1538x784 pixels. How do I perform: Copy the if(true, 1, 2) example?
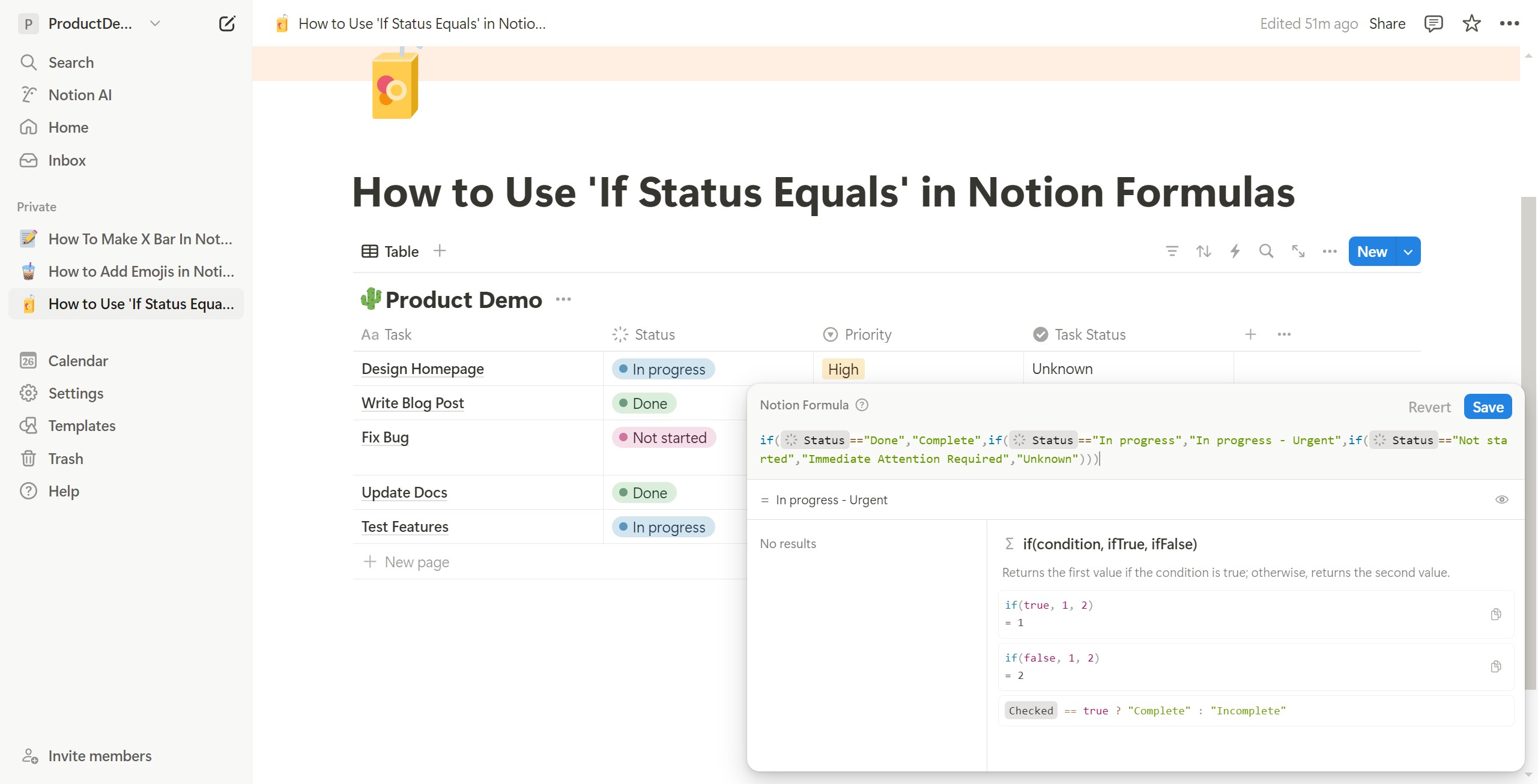[x=1495, y=614]
